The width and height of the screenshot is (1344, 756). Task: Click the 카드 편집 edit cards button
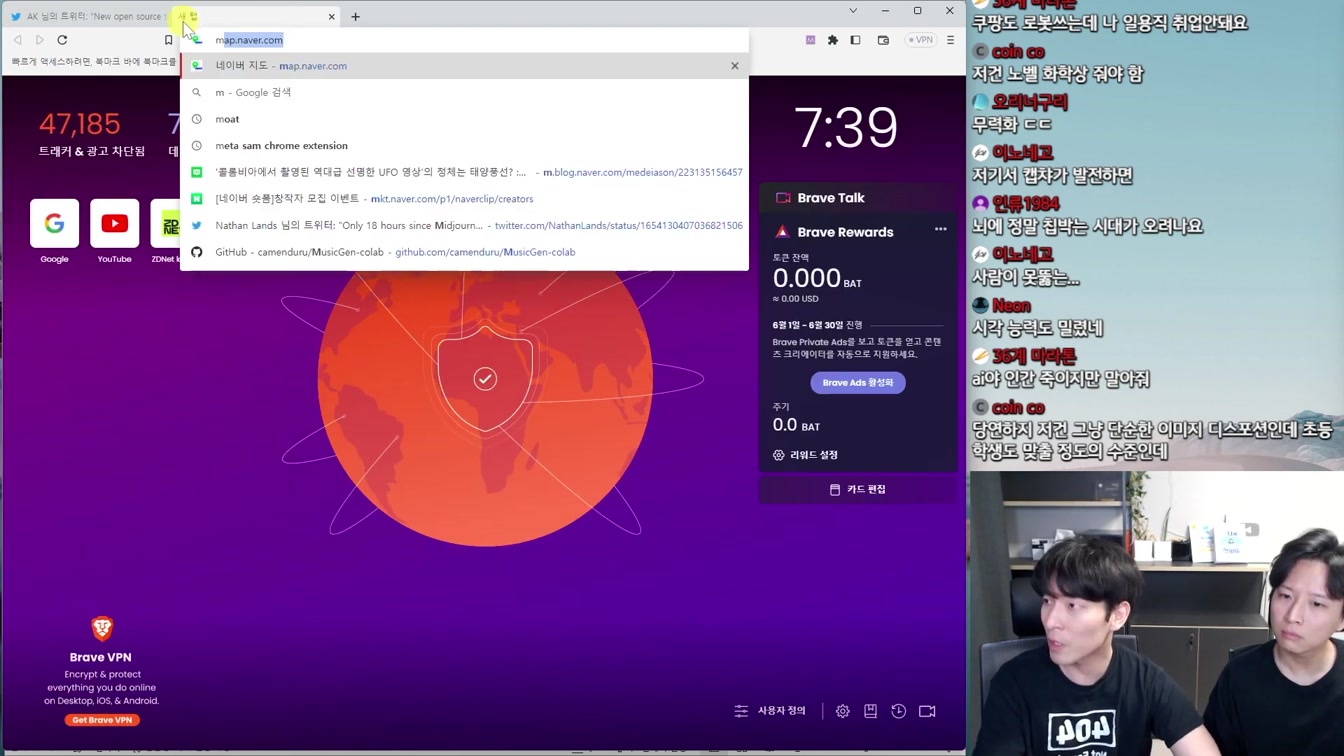pyautogui.click(x=859, y=489)
